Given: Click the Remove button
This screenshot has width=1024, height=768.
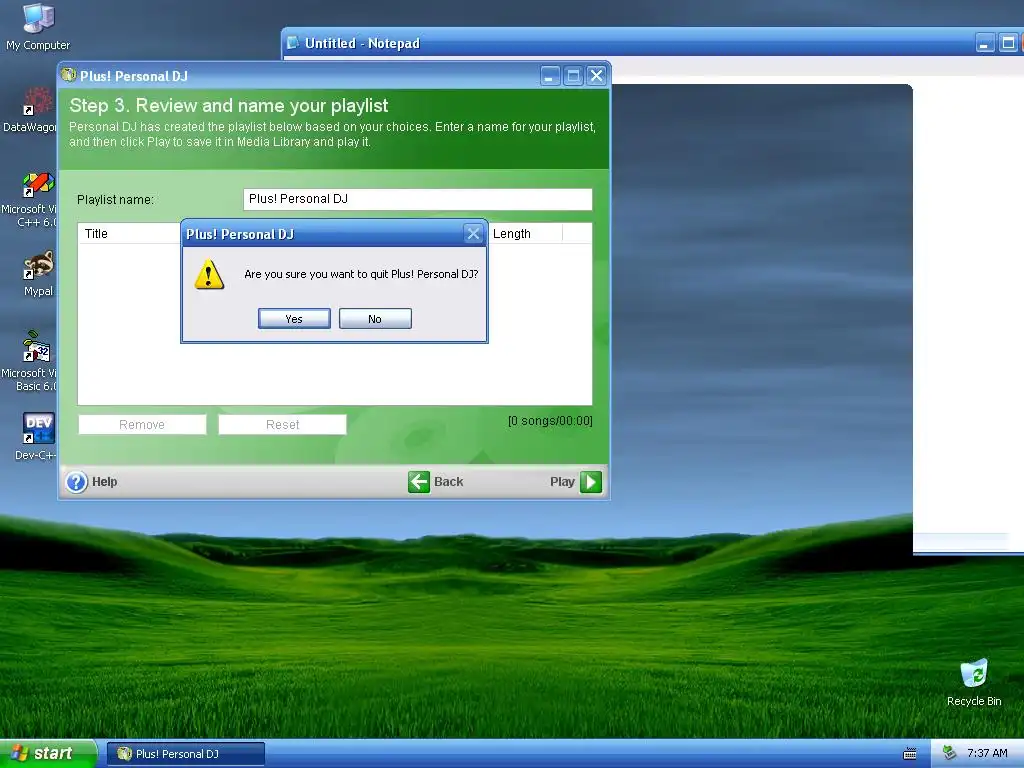Looking at the screenshot, I should tap(142, 424).
